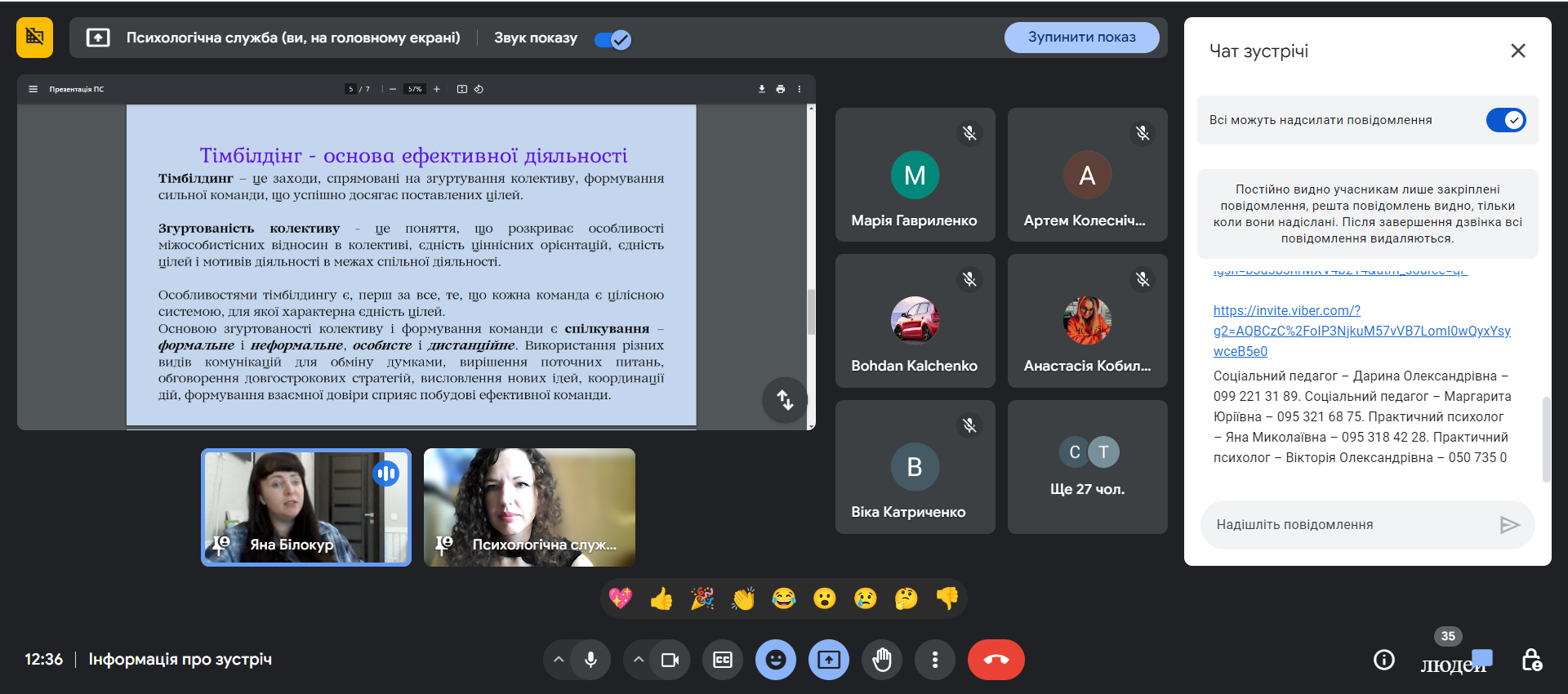Image resolution: width=1568 pixels, height=694 pixels.
Task: Open meeting details info panel
Action: coord(1383,660)
